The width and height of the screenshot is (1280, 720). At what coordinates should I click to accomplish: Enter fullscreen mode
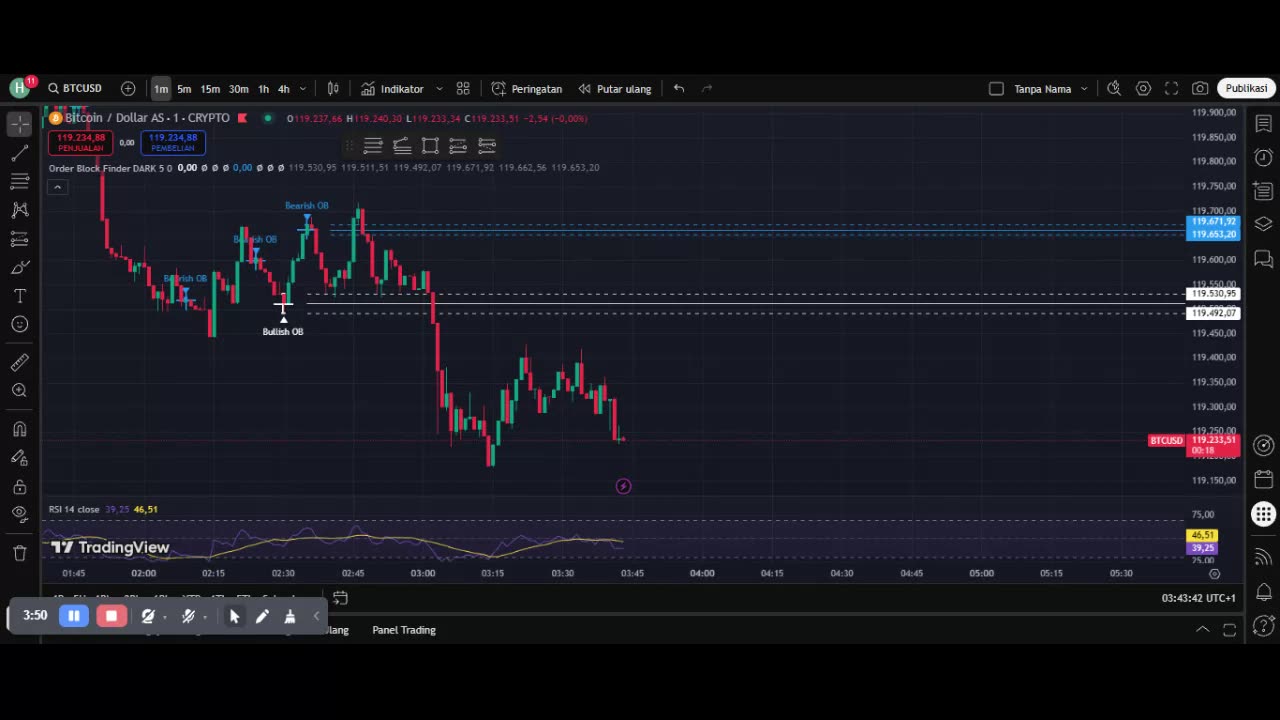point(1172,89)
